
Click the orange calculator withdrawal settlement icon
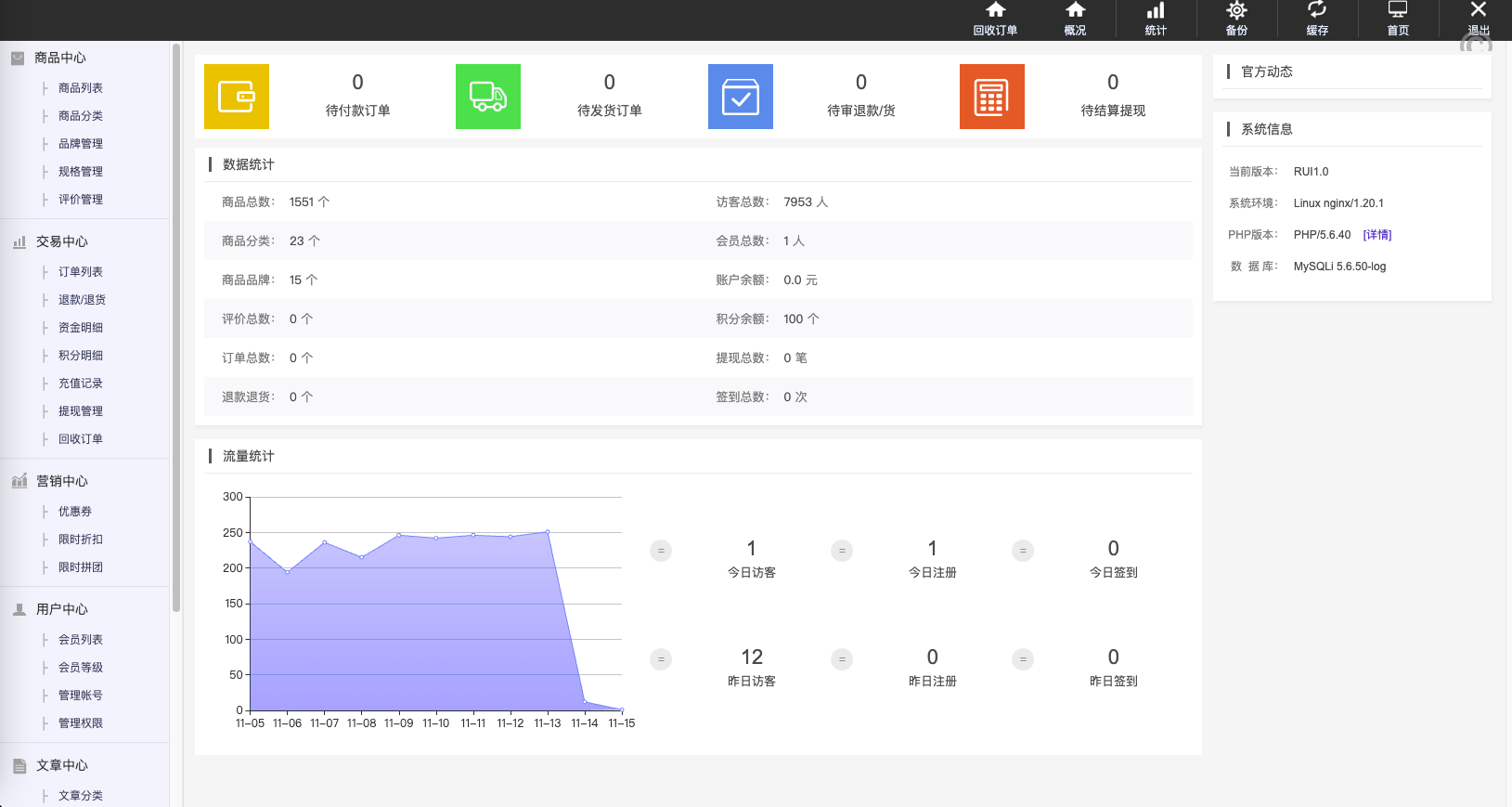pyautogui.click(x=992, y=97)
